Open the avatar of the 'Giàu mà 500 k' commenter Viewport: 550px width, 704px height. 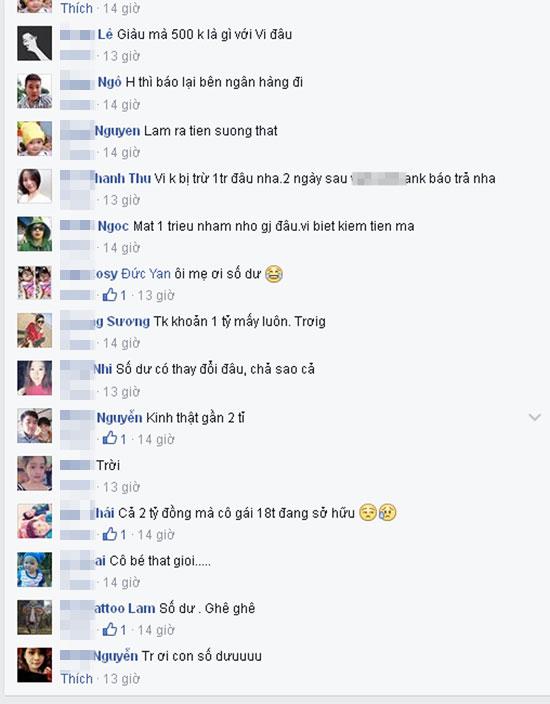(x=35, y=43)
